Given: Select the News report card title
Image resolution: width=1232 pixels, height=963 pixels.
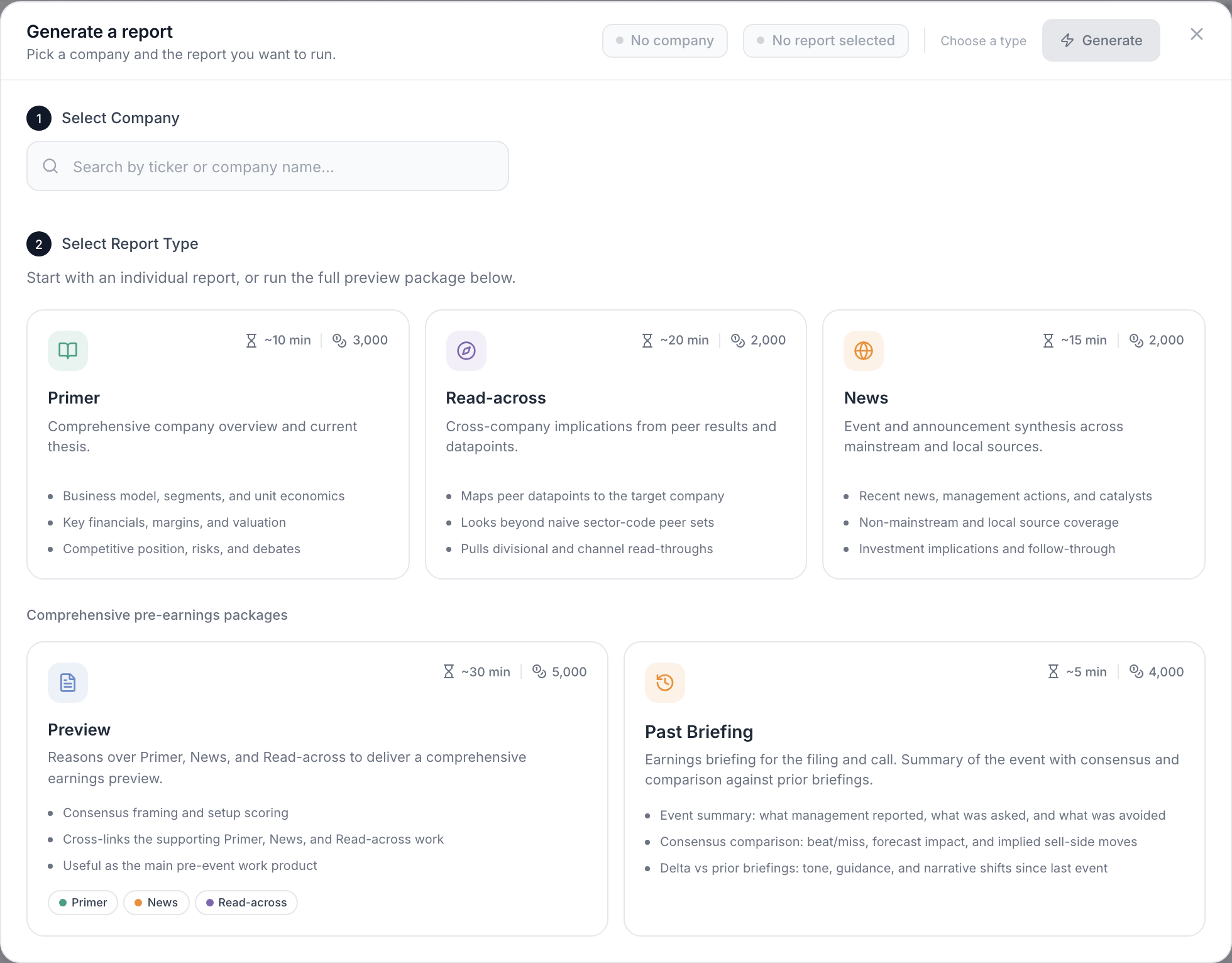Looking at the screenshot, I should tap(866, 398).
